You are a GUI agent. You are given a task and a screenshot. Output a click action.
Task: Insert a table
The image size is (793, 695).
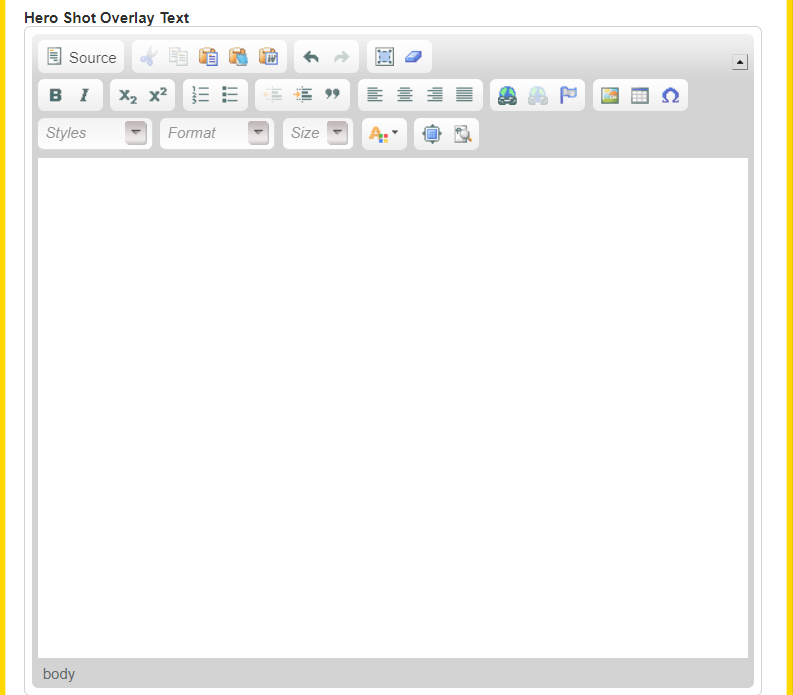[640, 95]
